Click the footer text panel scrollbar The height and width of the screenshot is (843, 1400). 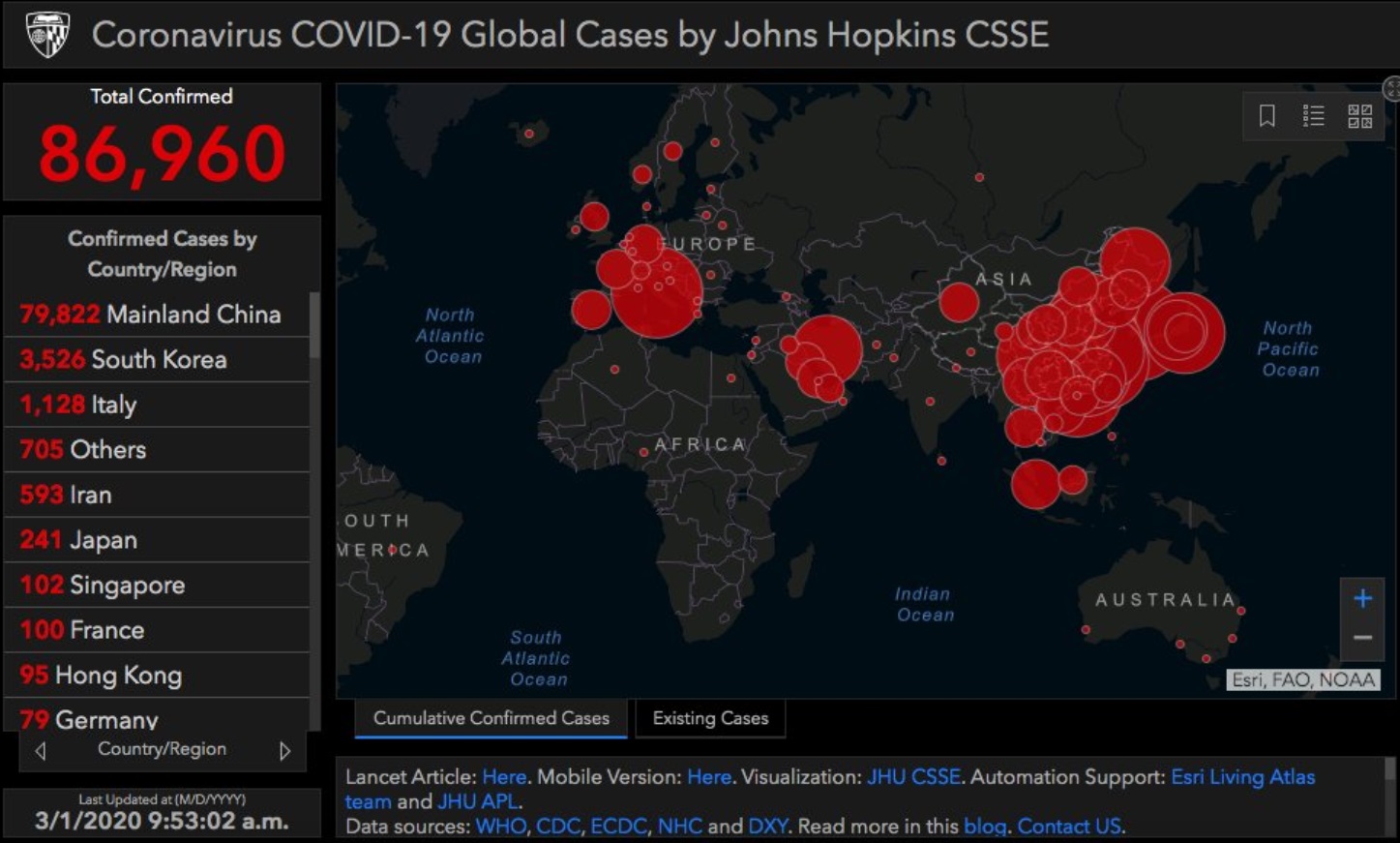point(1390,769)
